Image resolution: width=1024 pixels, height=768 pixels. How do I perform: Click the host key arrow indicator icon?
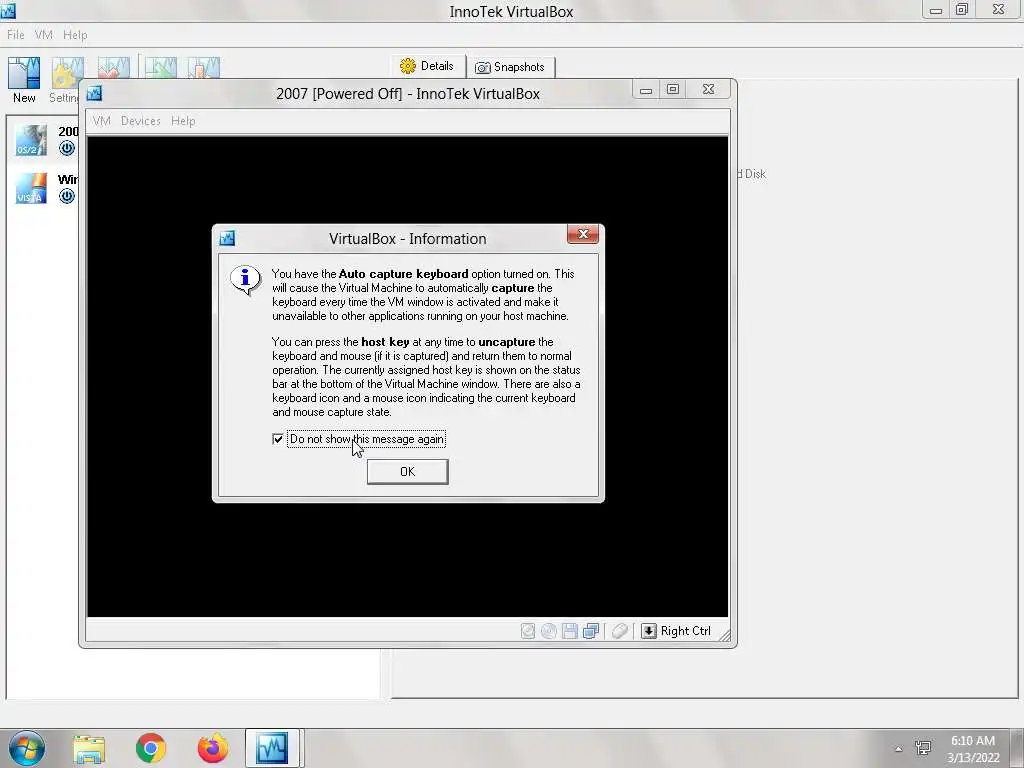pyautogui.click(x=648, y=631)
